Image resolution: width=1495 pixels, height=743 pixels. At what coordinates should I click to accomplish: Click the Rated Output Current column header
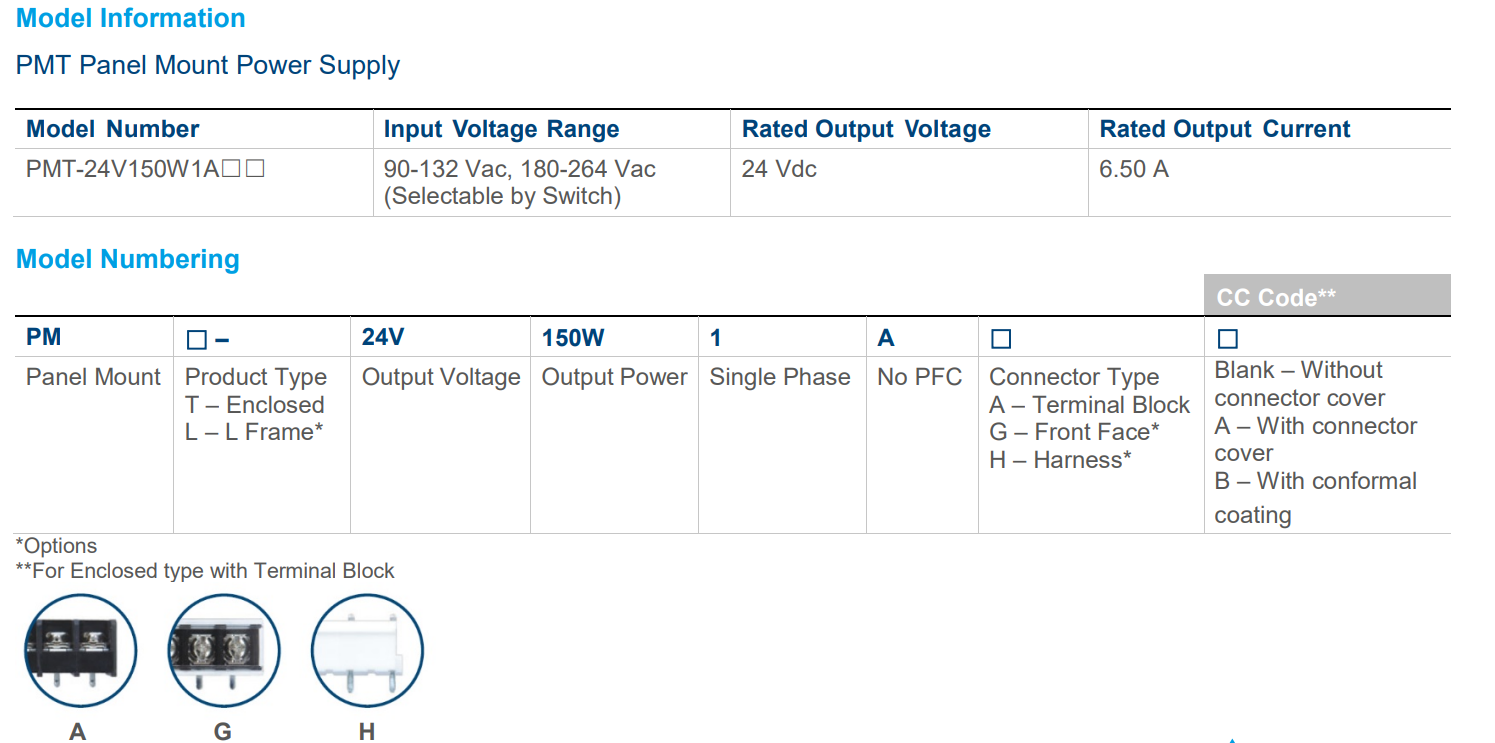1224,130
